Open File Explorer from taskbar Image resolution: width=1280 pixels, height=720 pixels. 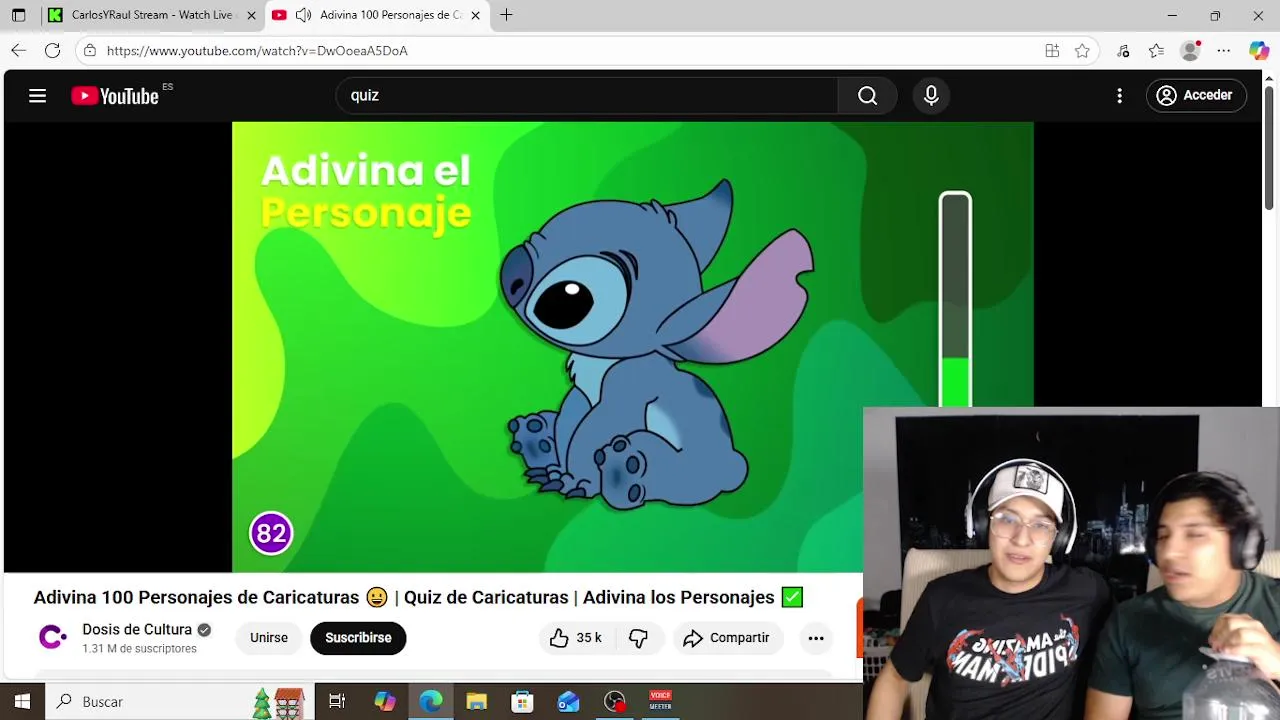pyautogui.click(x=477, y=702)
